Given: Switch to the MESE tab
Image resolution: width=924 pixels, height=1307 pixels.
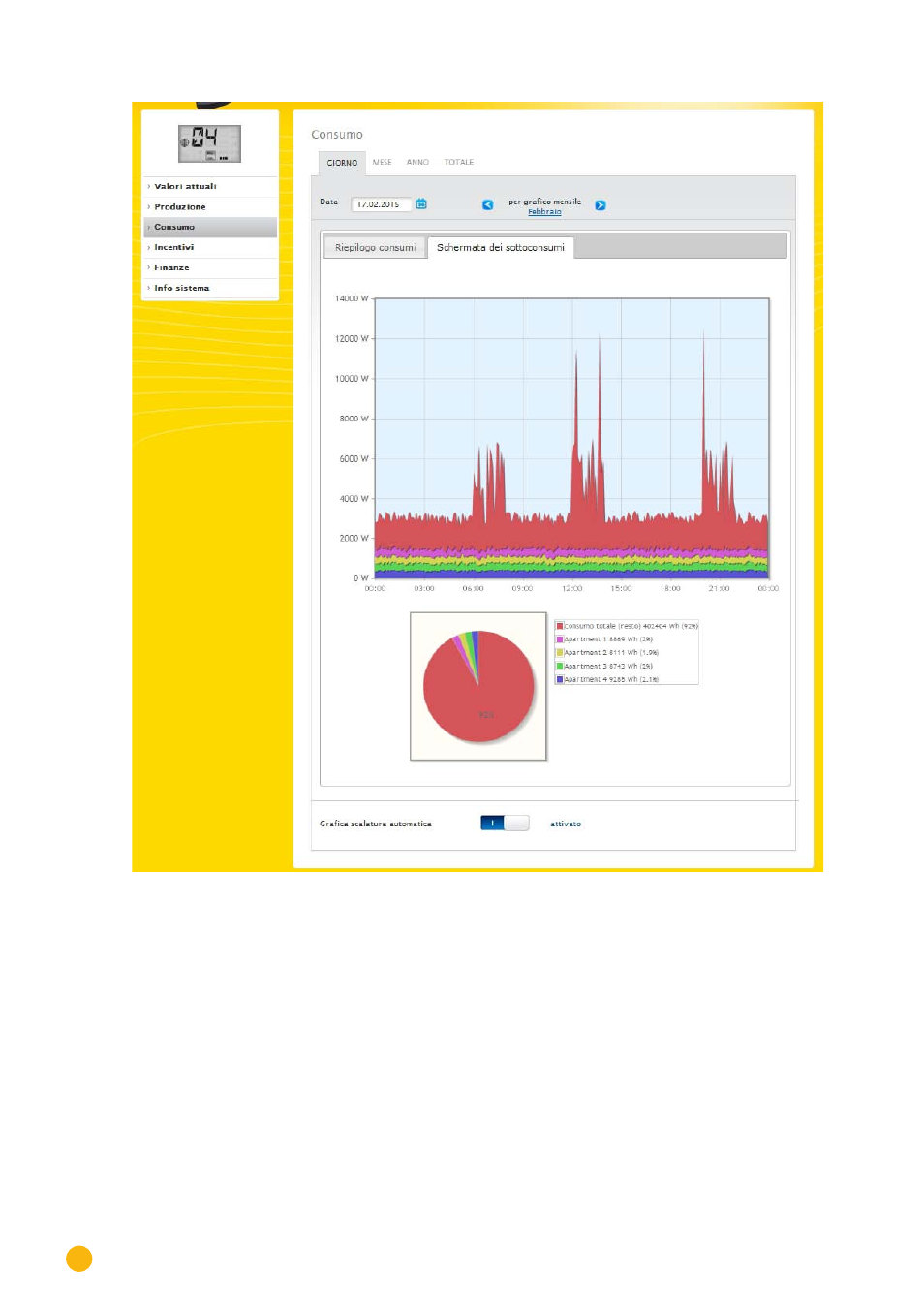Looking at the screenshot, I should pos(383,162).
